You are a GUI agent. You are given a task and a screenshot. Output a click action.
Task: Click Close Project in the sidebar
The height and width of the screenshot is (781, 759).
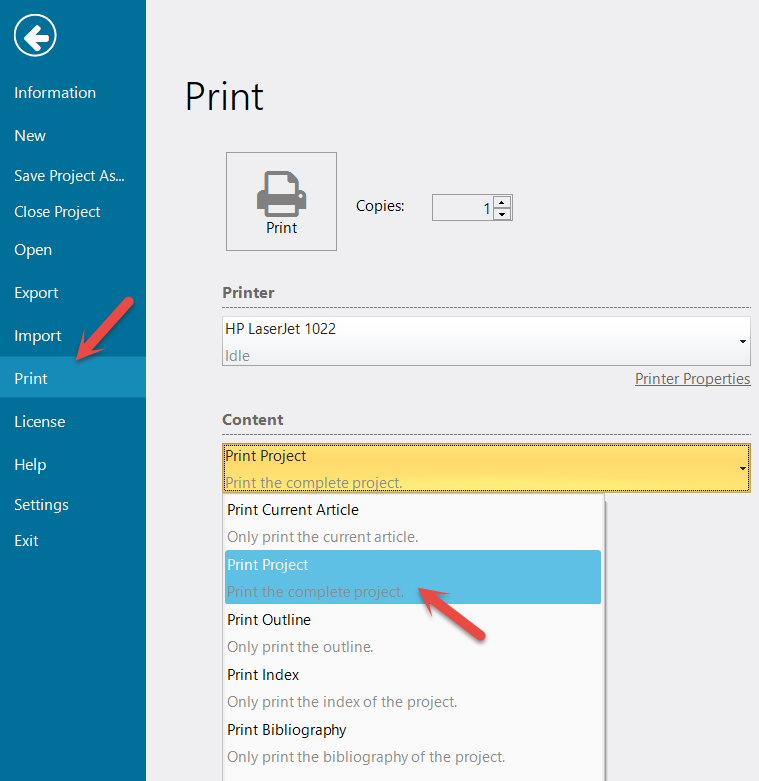pyautogui.click(x=57, y=212)
